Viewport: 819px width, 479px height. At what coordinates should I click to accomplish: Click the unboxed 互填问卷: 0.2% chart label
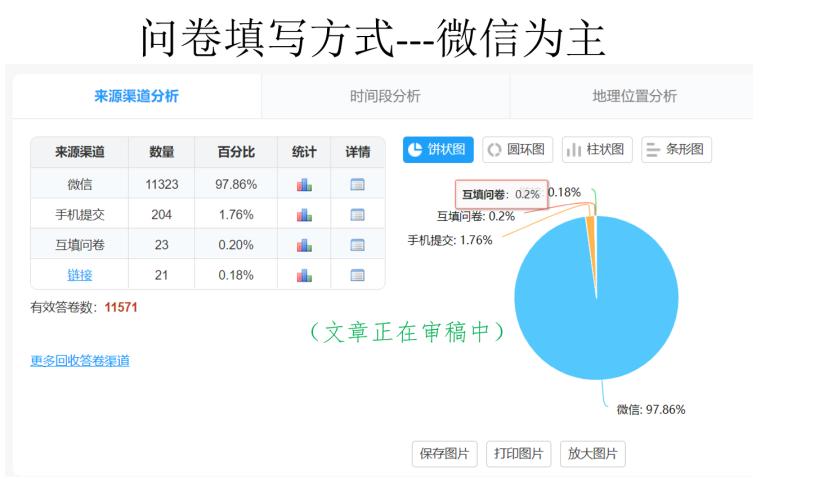[x=476, y=216]
